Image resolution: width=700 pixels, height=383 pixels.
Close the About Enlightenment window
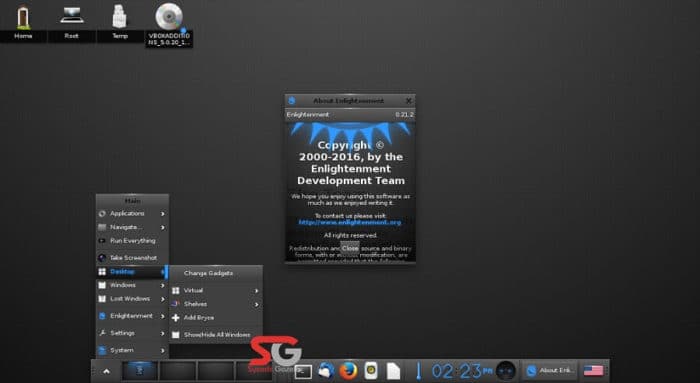coord(408,101)
